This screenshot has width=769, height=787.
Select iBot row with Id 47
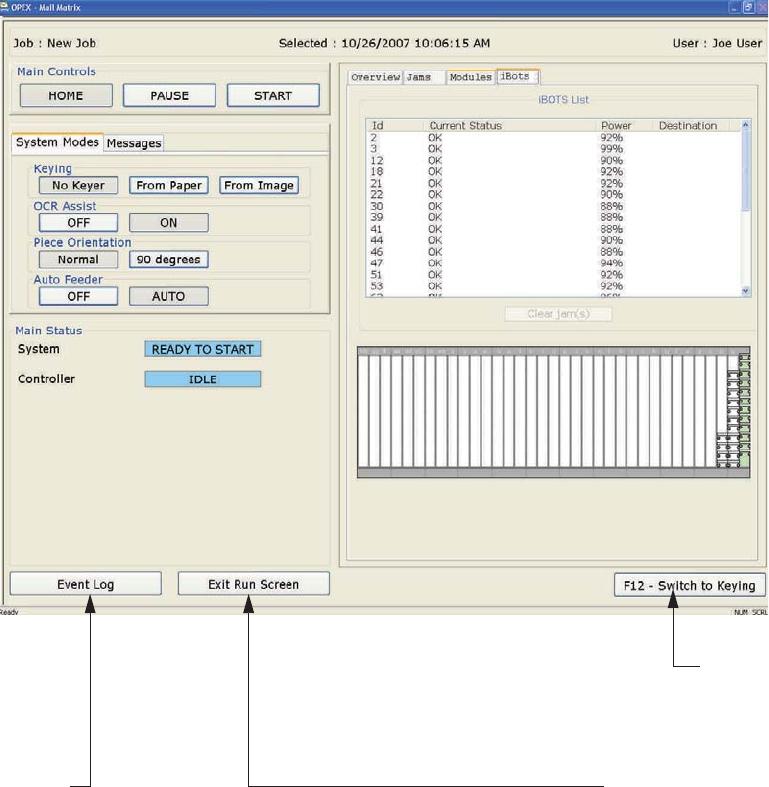tap(554, 263)
